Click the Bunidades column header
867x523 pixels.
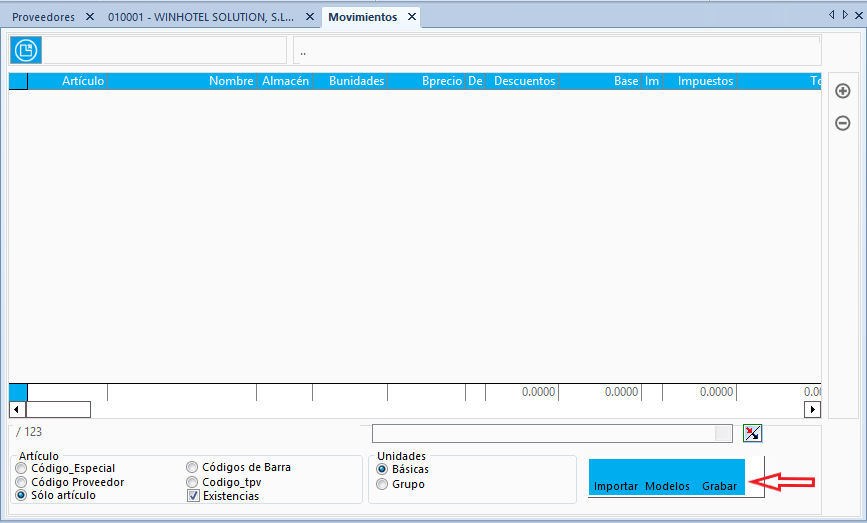(x=350, y=81)
